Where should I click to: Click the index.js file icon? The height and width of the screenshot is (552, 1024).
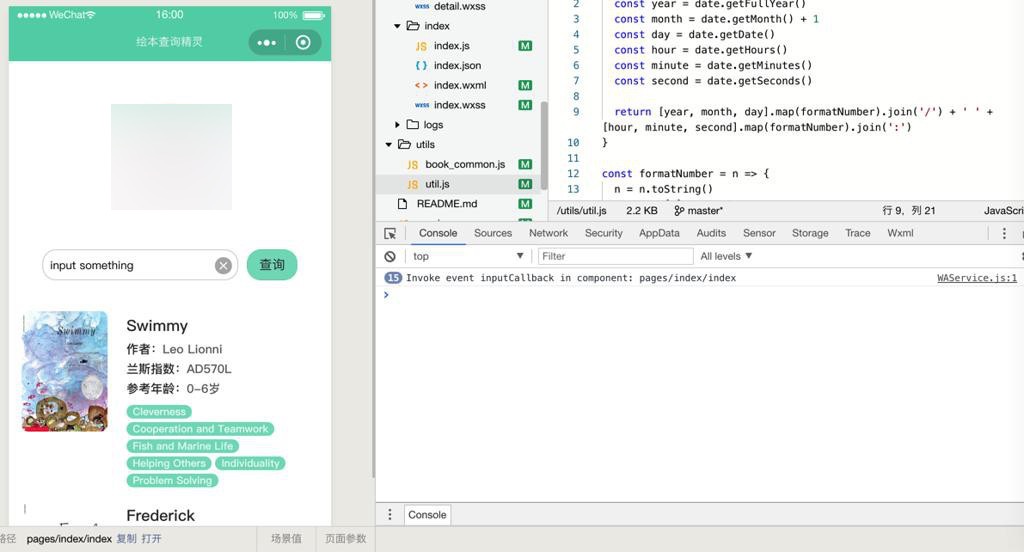pyautogui.click(x=421, y=46)
